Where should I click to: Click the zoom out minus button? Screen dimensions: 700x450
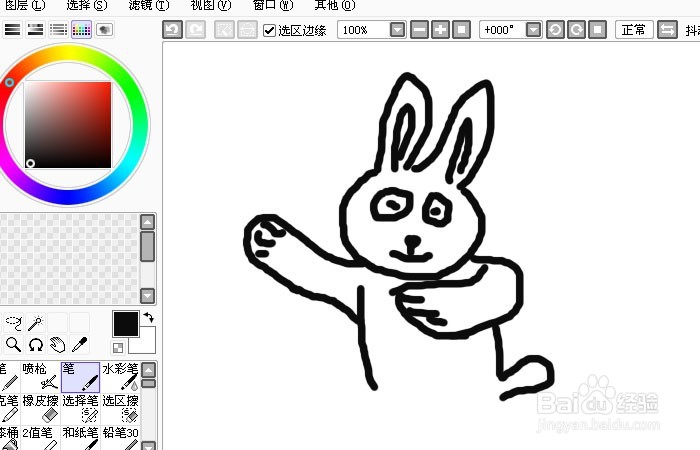419,30
